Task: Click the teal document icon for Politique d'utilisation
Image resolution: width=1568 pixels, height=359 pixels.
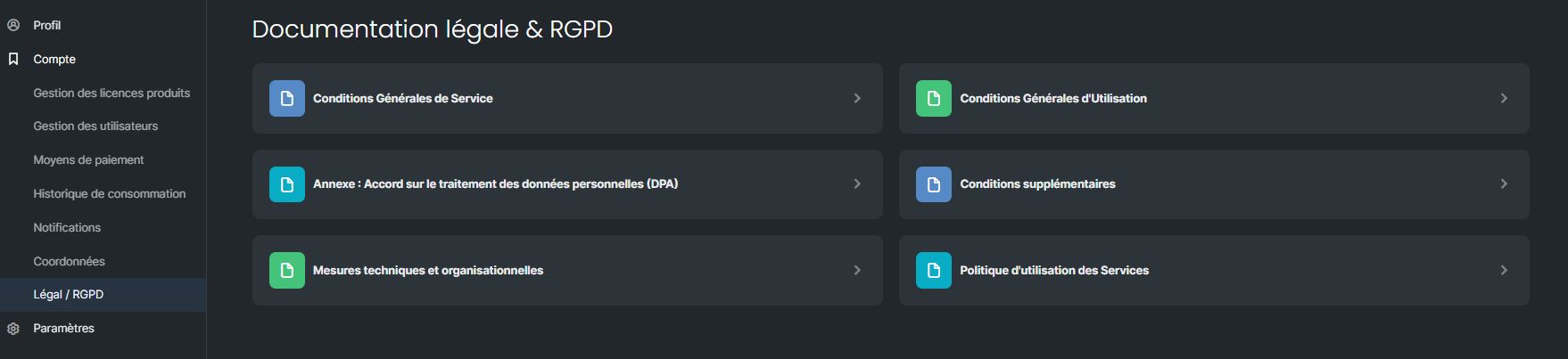Action: click(x=934, y=270)
